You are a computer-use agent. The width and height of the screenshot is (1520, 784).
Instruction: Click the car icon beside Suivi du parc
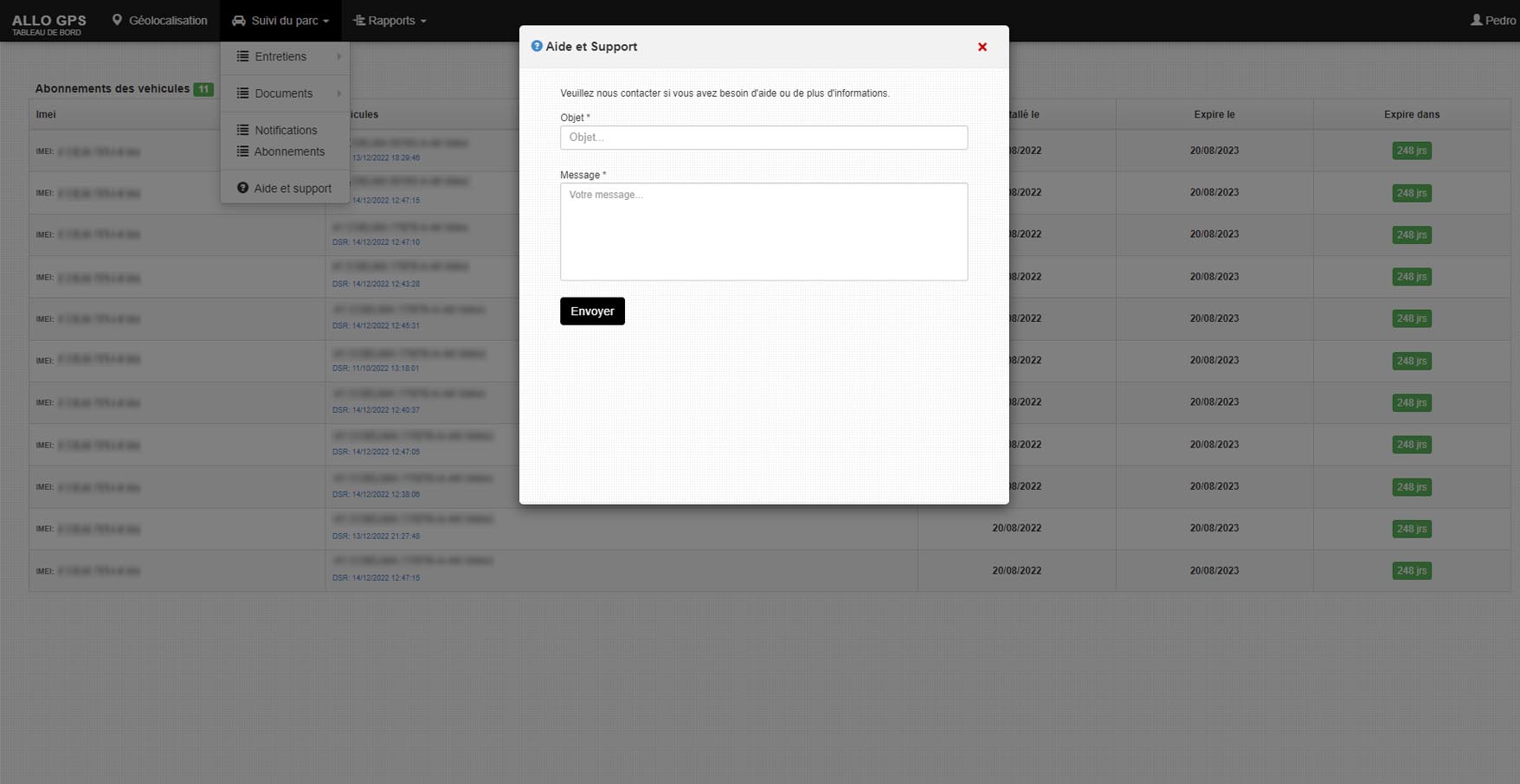click(239, 21)
